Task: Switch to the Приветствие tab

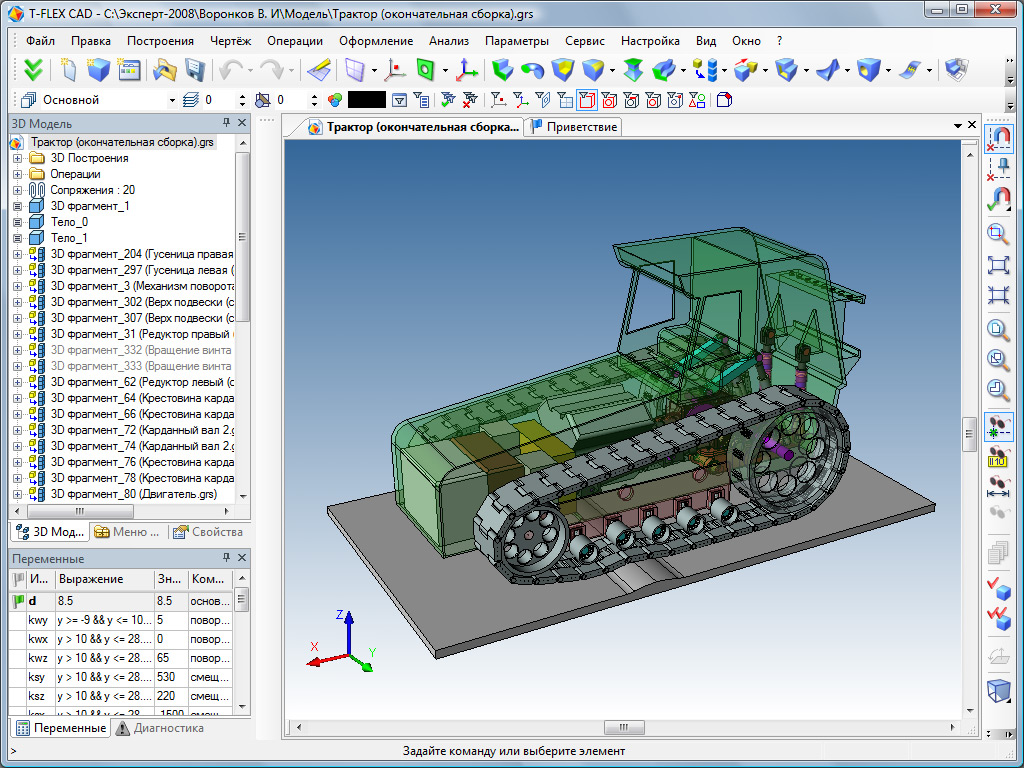Action: (574, 127)
